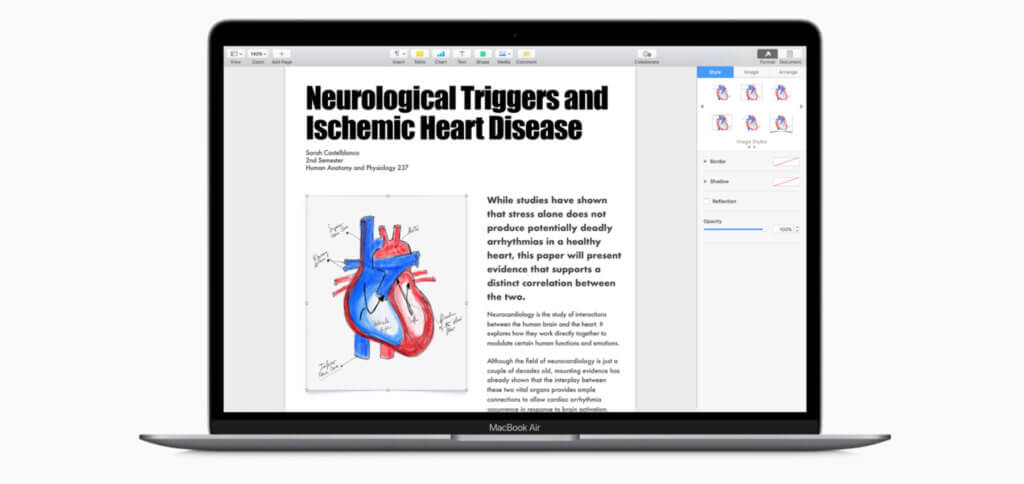Click the Shadow style preview swatch
1024x484 pixels.
(x=786, y=182)
